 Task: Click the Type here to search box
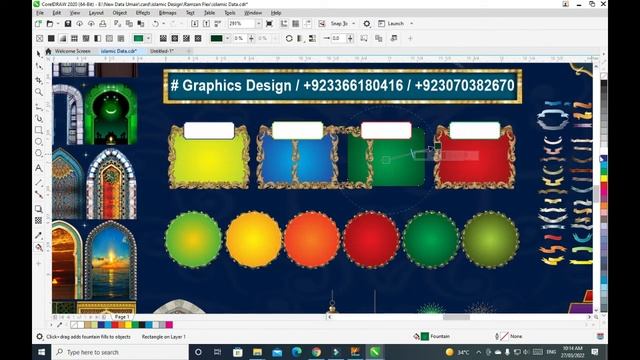(120, 352)
